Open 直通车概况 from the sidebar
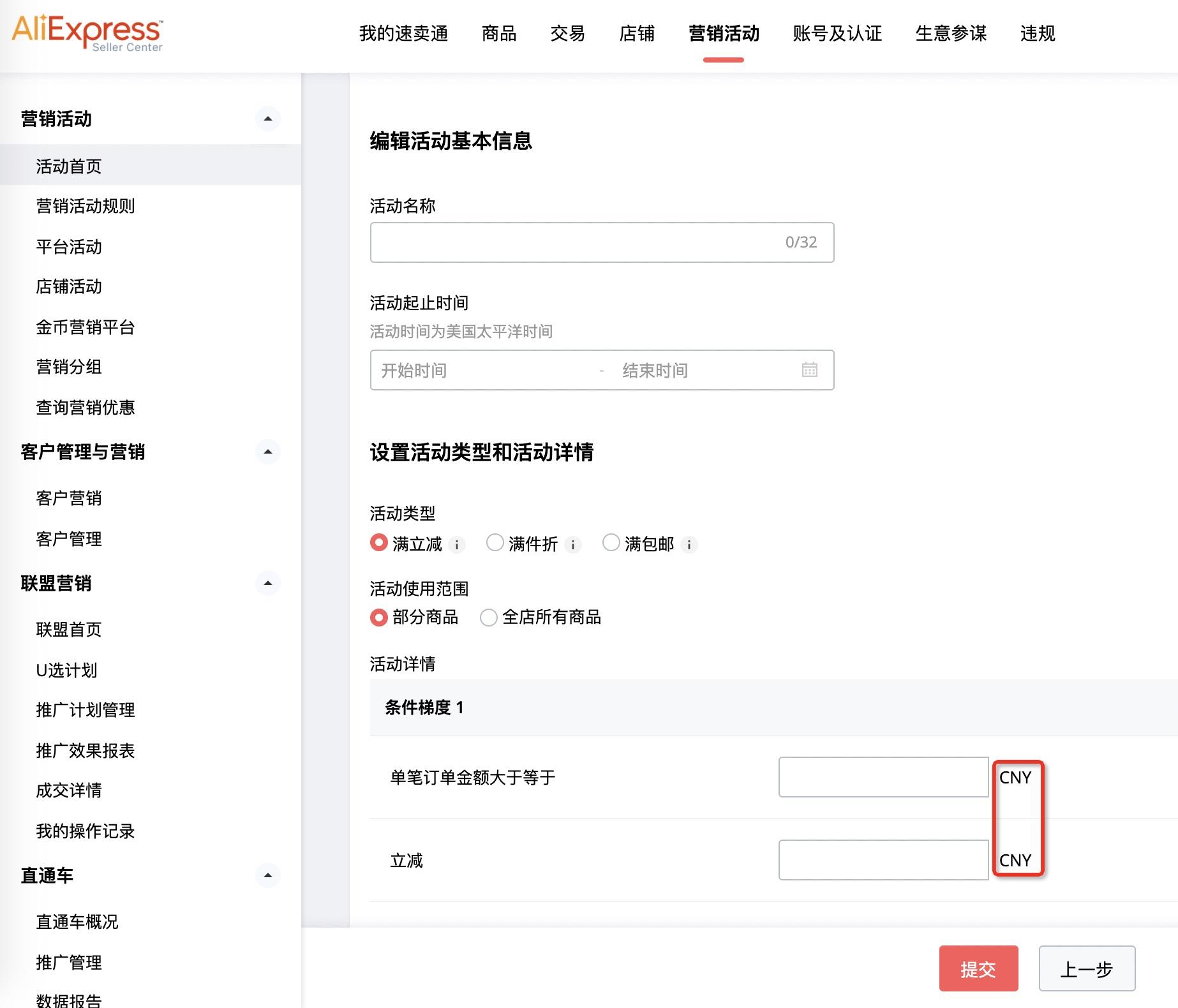Viewport: 1178px width, 1008px height. point(77,921)
